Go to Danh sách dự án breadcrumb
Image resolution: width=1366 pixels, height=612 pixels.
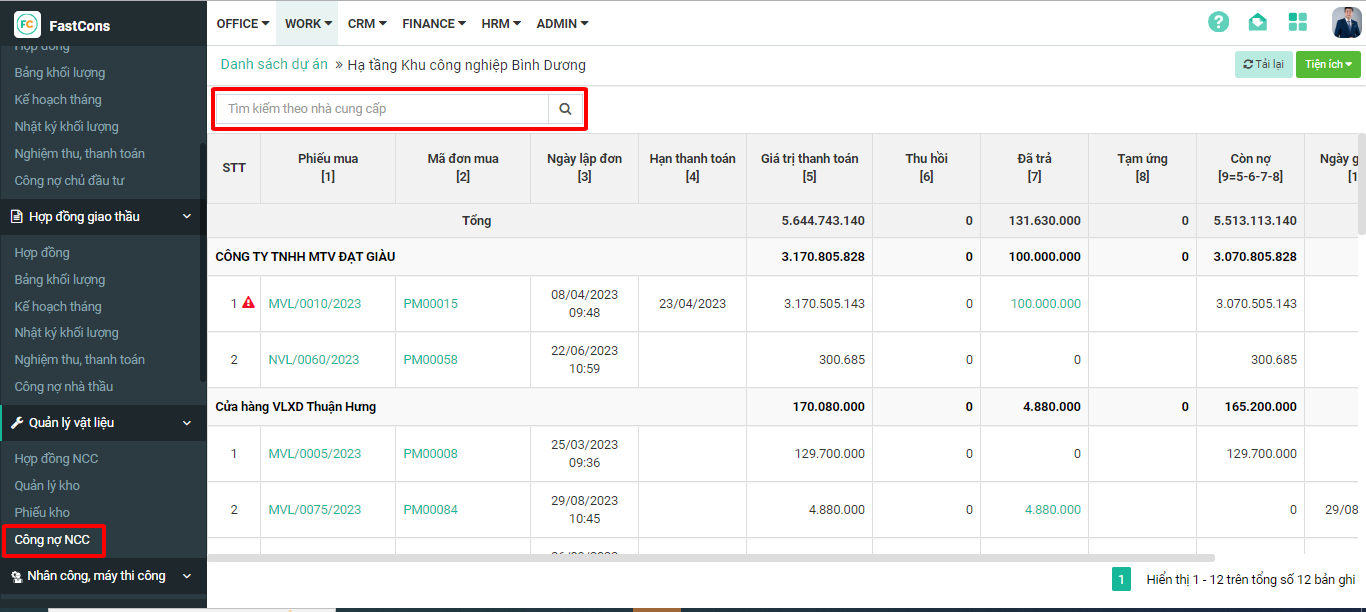click(274, 65)
